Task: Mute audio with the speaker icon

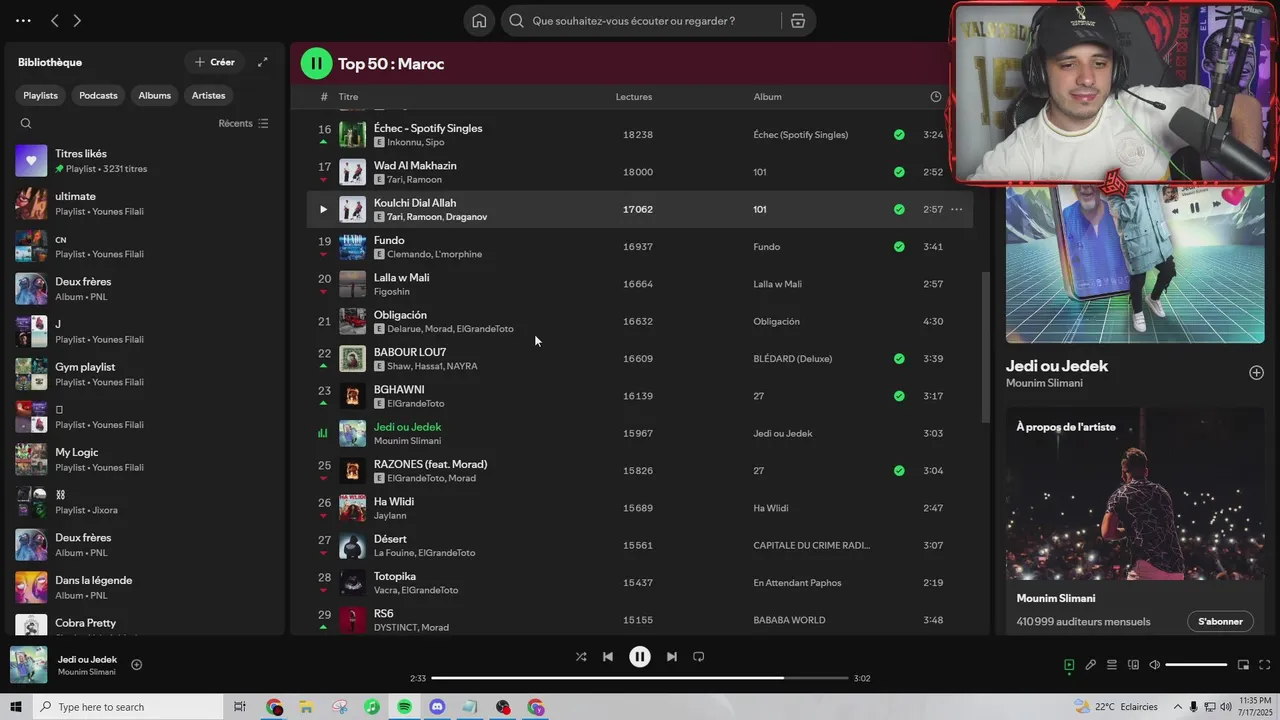Action: (x=1155, y=665)
